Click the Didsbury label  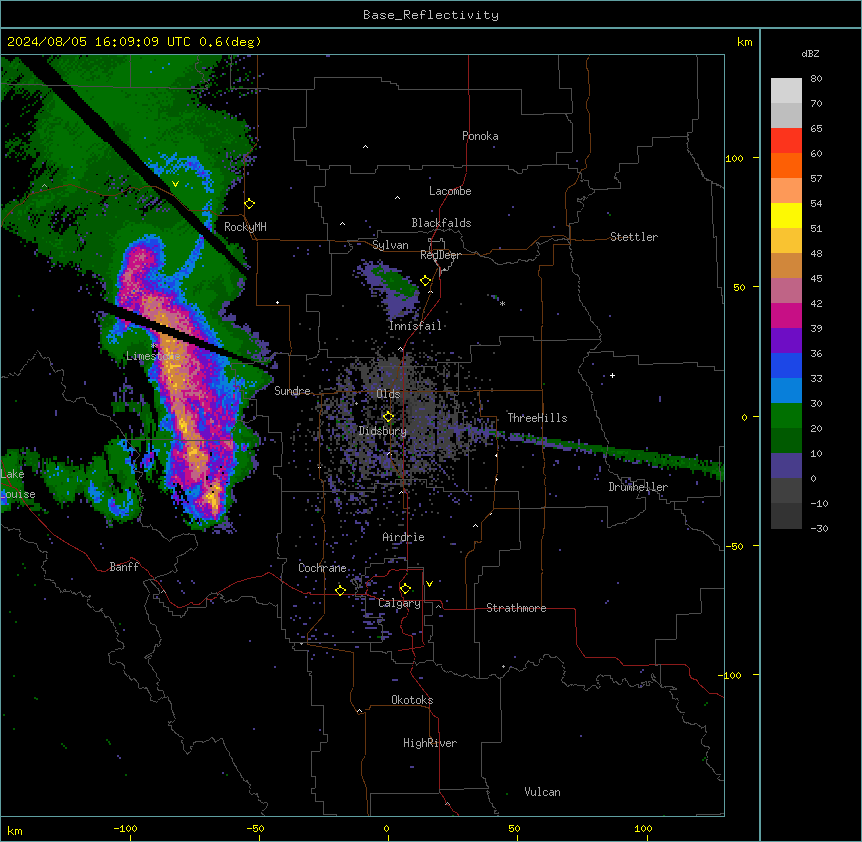383,431
